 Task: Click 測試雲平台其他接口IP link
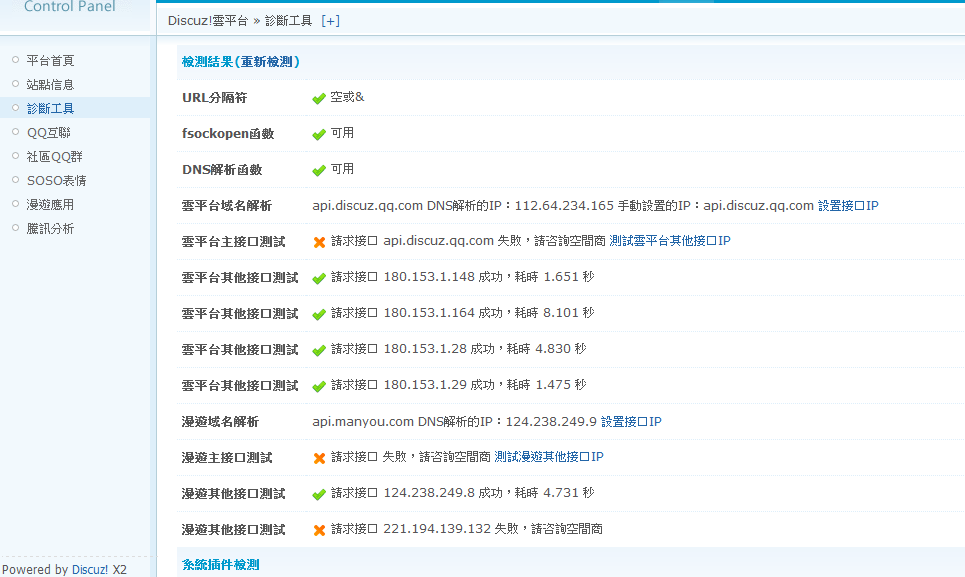pyautogui.click(x=670, y=241)
